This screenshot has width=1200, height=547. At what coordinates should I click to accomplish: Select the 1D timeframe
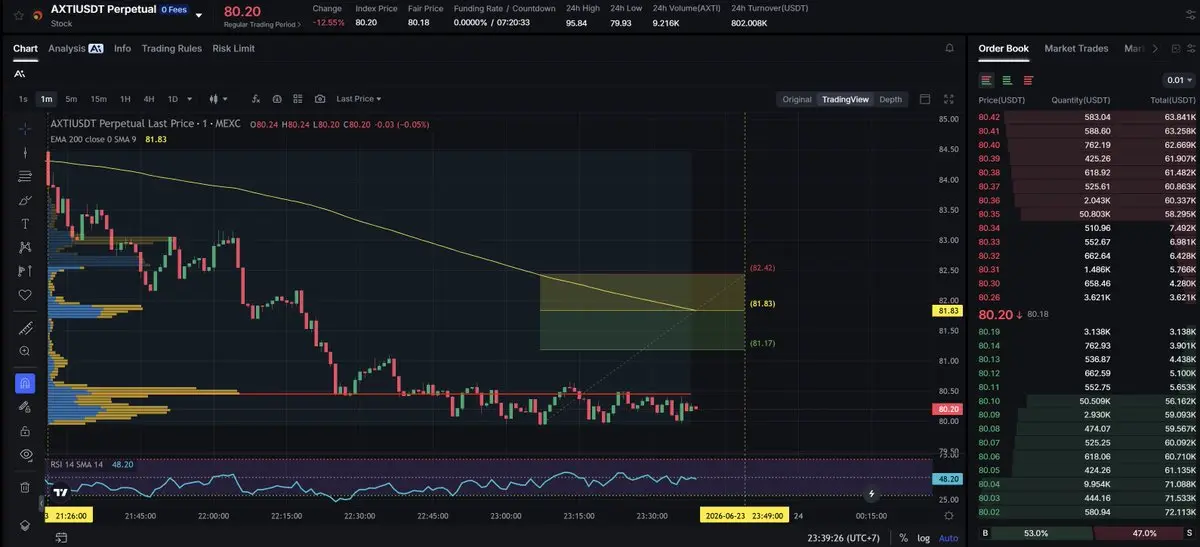172,99
